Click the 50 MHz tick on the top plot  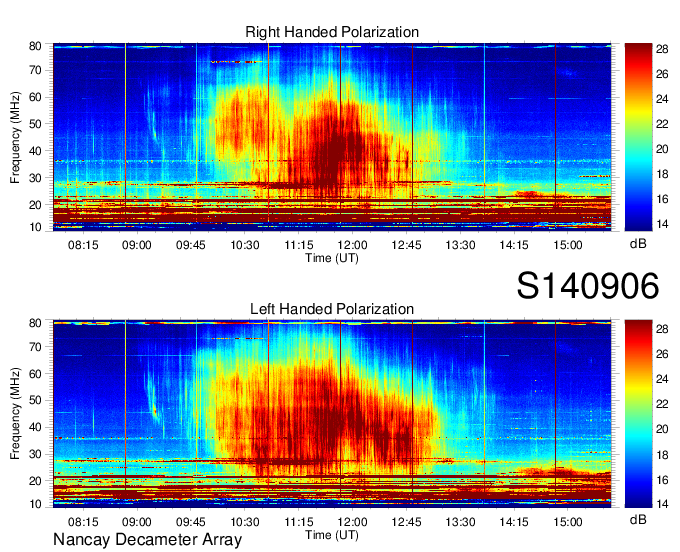coord(35,124)
